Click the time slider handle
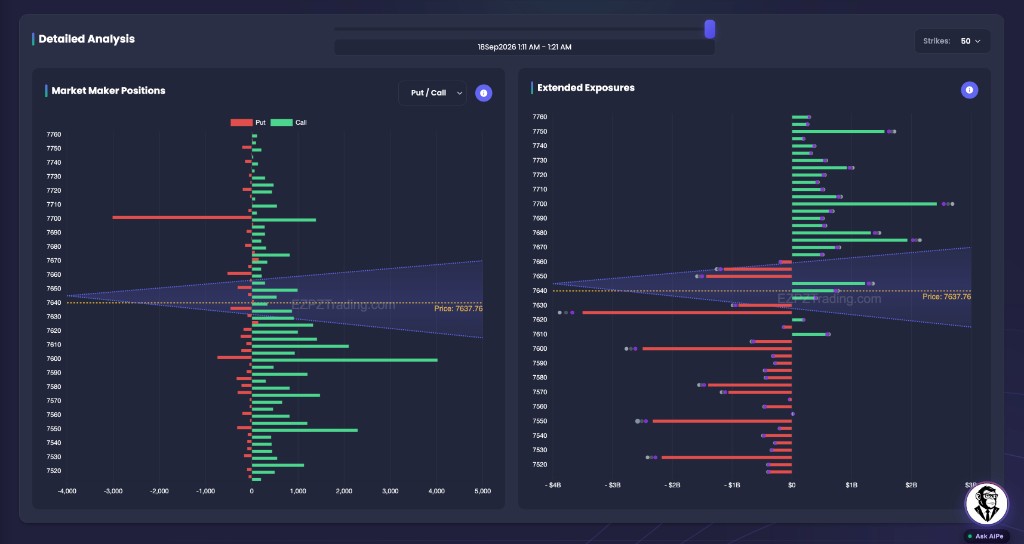1024x544 pixels. (709, 29)
